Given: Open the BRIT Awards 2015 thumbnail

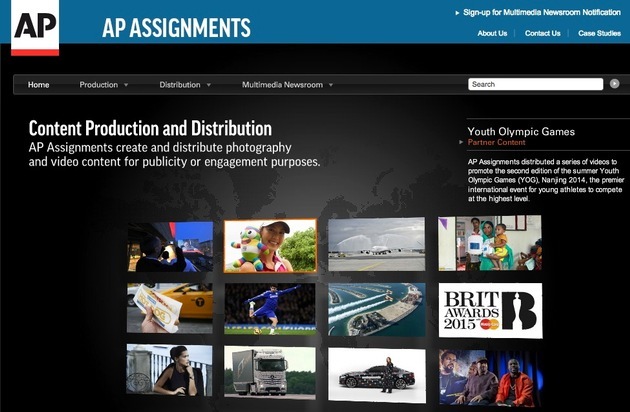Looking at the screenshot, I should tap(489, 309).
